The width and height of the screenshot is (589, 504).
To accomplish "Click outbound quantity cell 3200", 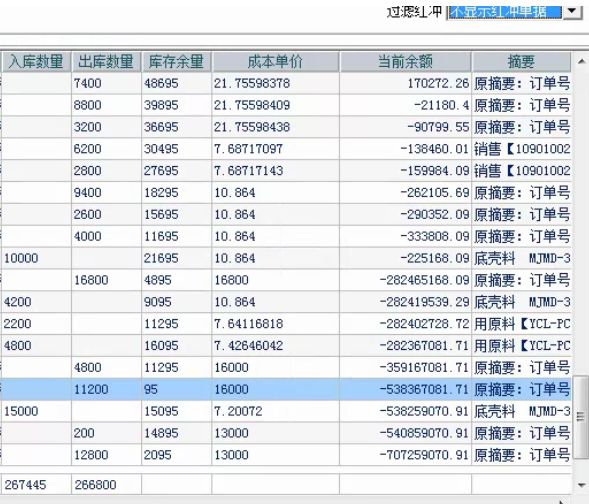I will click(106, 127).
